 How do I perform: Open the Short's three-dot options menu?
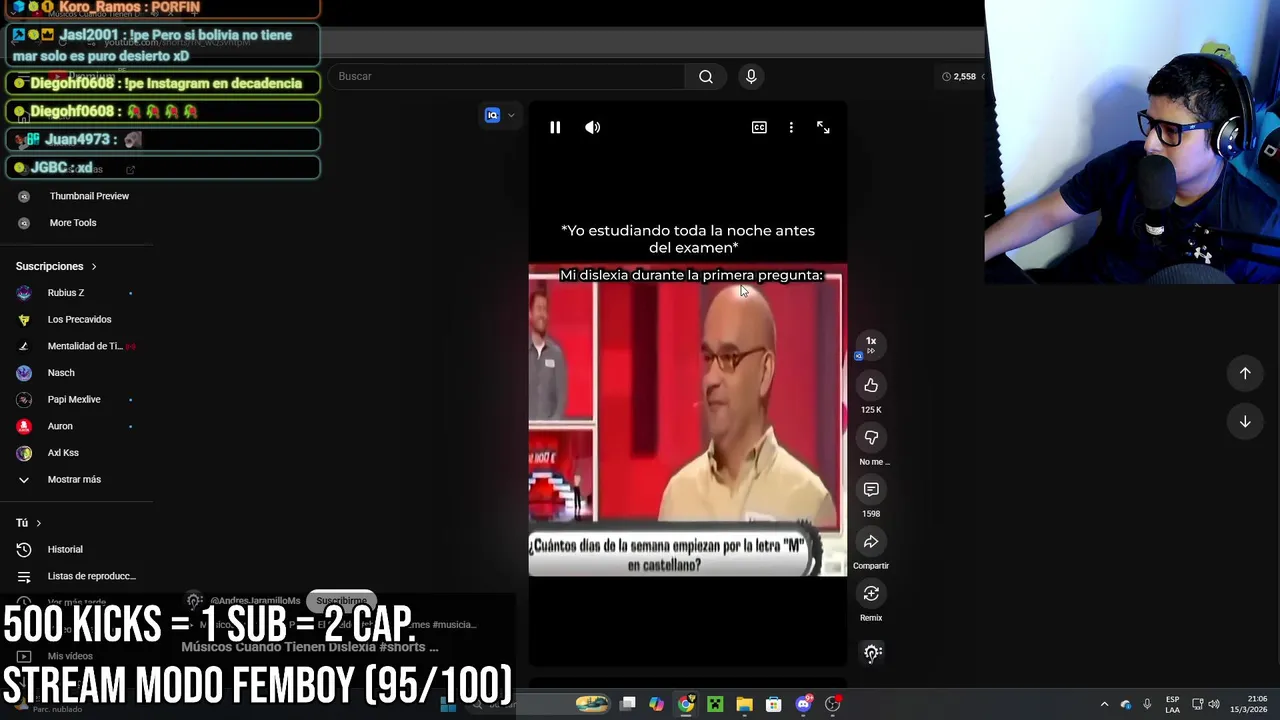(791, 127)
